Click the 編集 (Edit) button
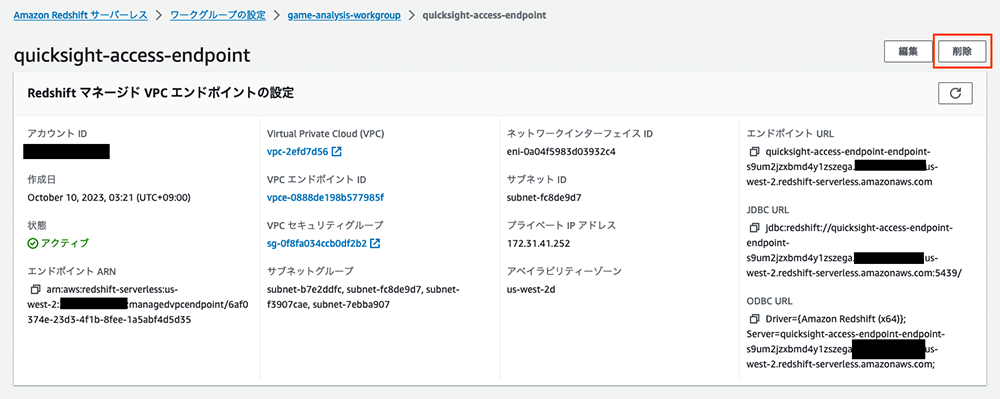Screen dimensions: 1000x399 tap(908, 52)
